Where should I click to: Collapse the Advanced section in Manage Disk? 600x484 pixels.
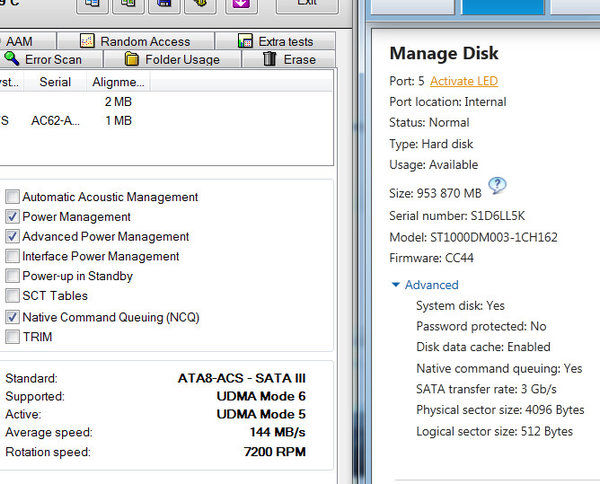tap(425, 285)
